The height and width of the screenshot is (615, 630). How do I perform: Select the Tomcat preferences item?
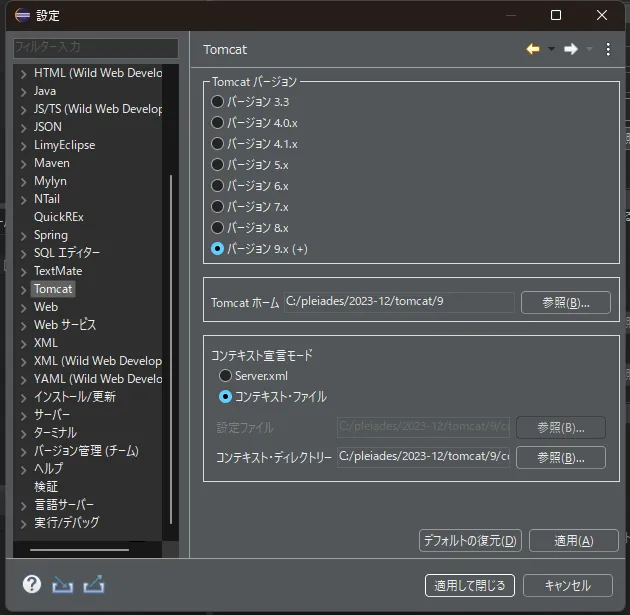pos(53,289)
